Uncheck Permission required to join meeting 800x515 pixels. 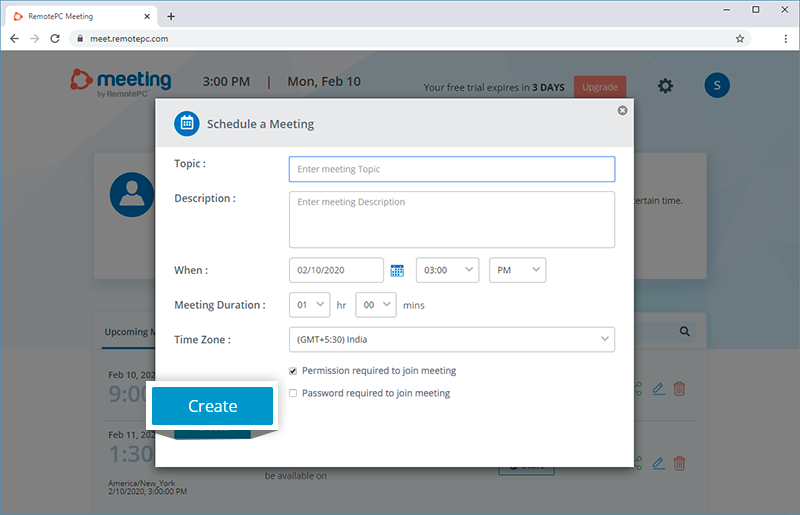(x=293, y=371)
